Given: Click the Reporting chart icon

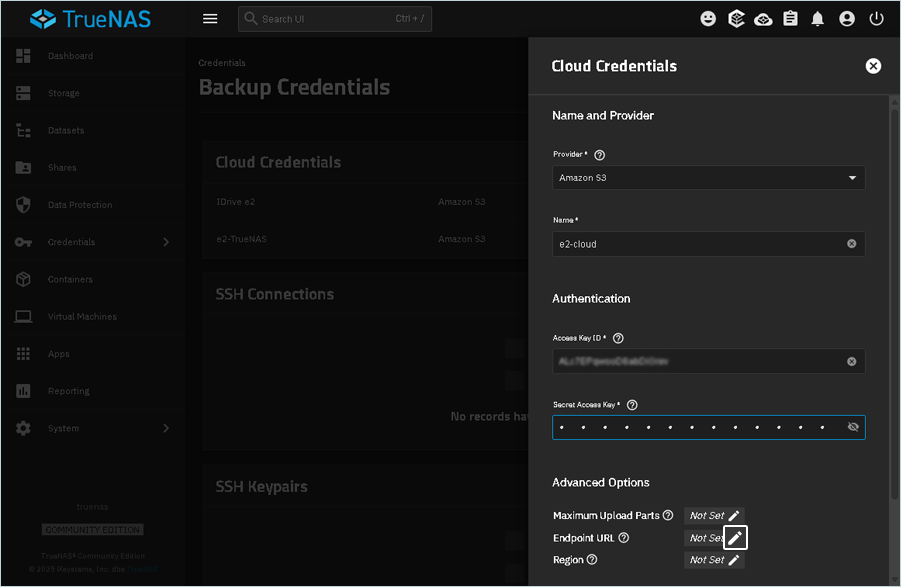Looking at the screenshot, I should (23, 391).
